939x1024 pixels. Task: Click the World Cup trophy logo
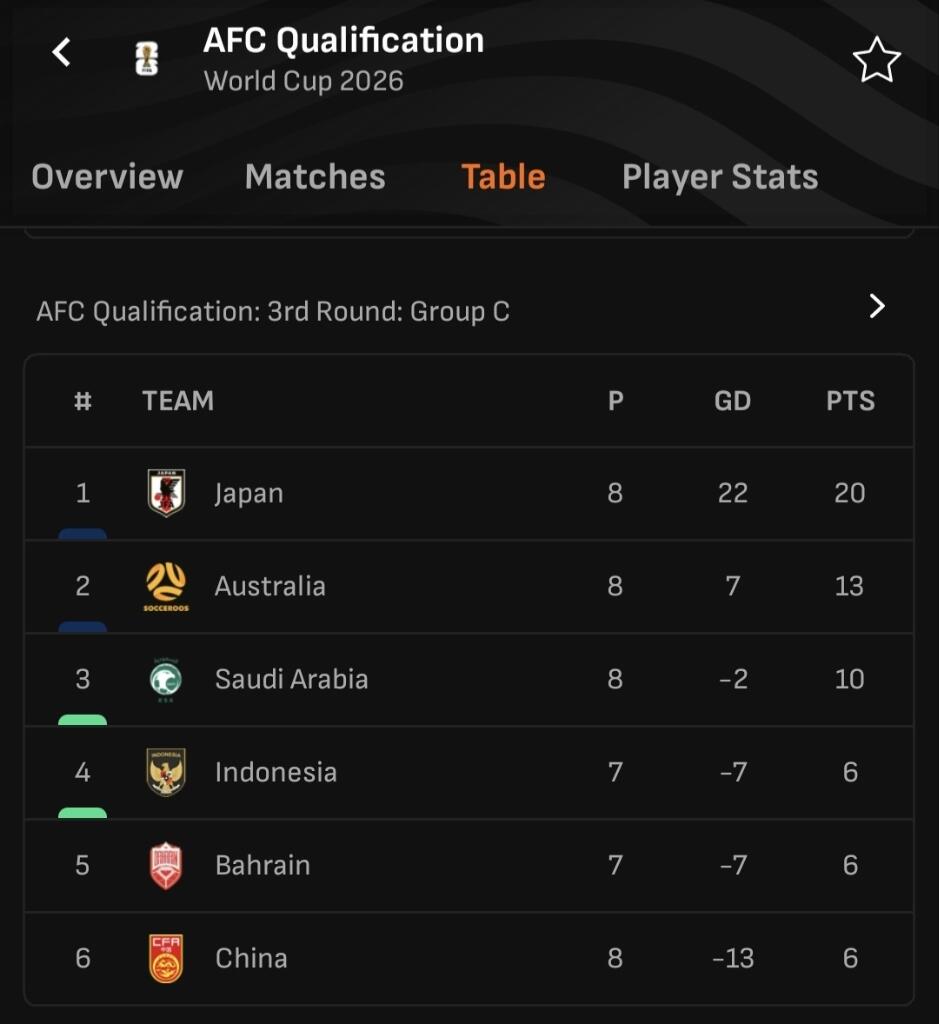point(147,59)
